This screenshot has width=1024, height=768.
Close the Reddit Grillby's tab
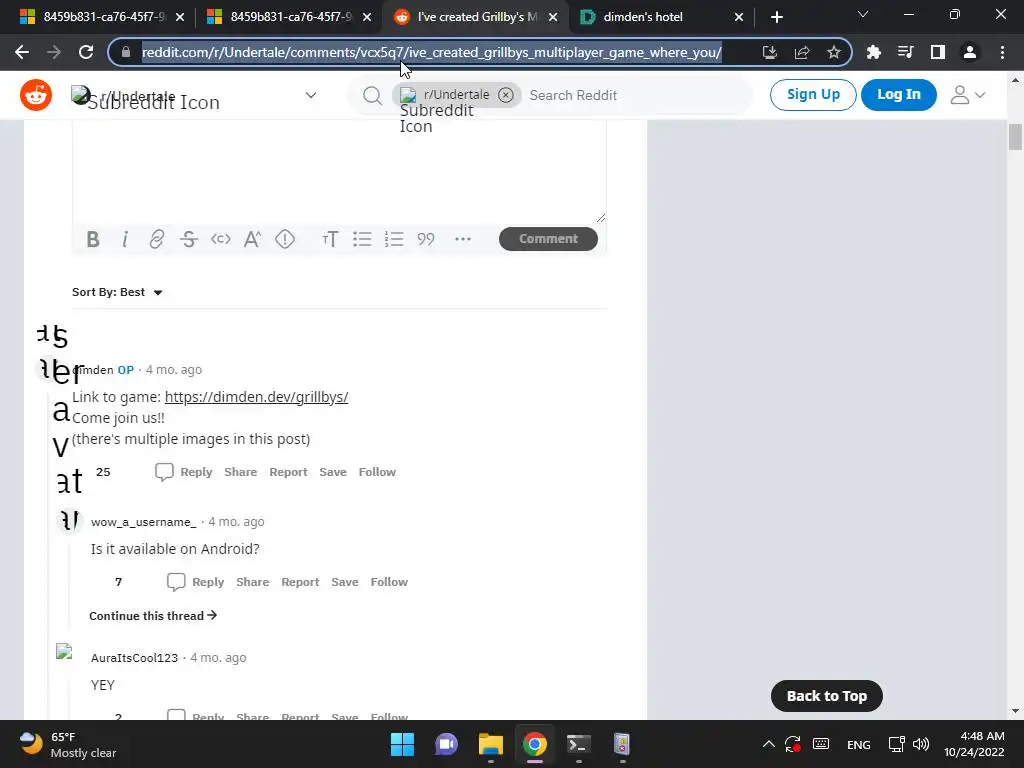point(553,17)
